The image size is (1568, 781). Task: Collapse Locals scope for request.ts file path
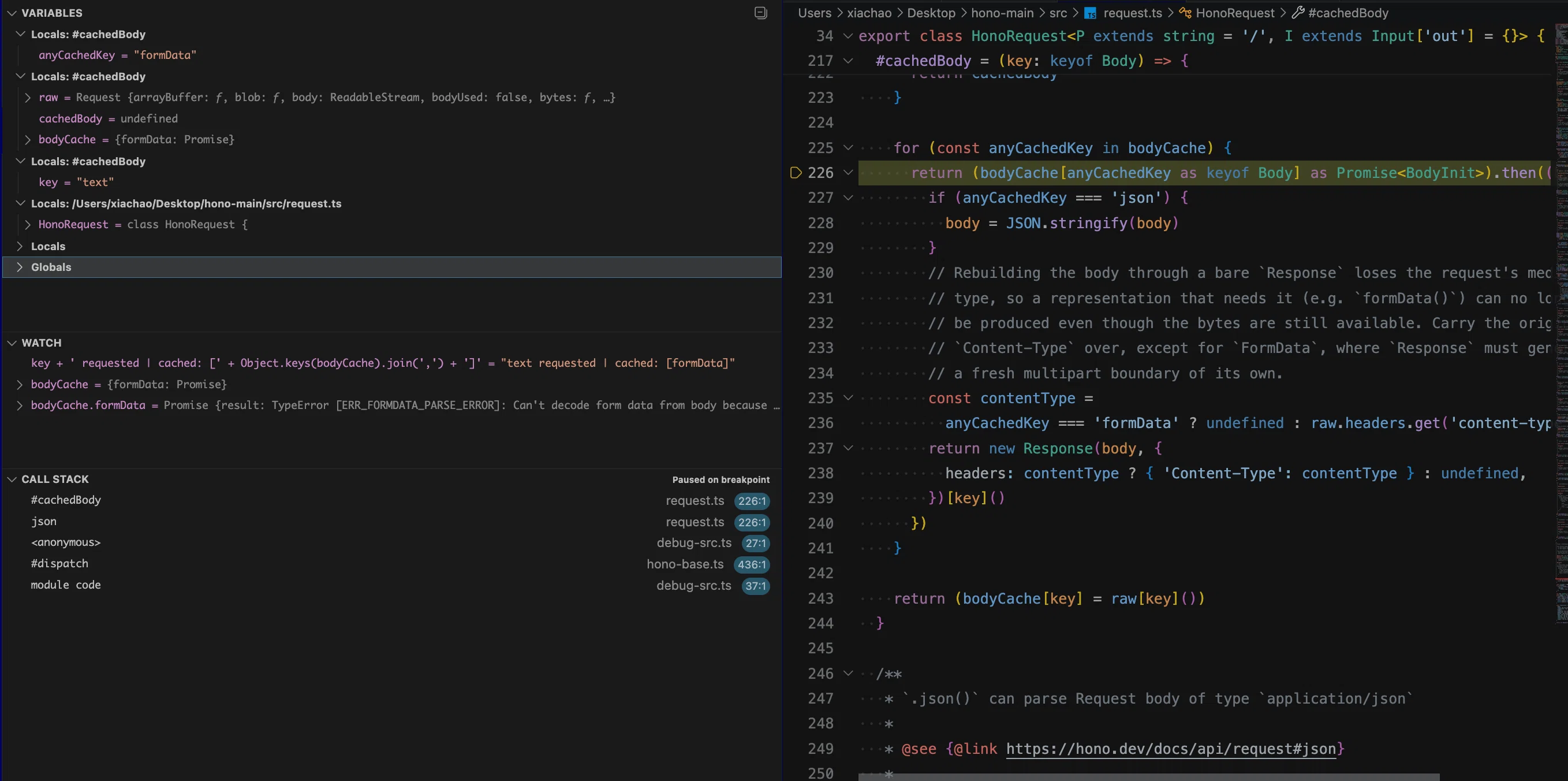pyautogui.click(x=20, y=203)
